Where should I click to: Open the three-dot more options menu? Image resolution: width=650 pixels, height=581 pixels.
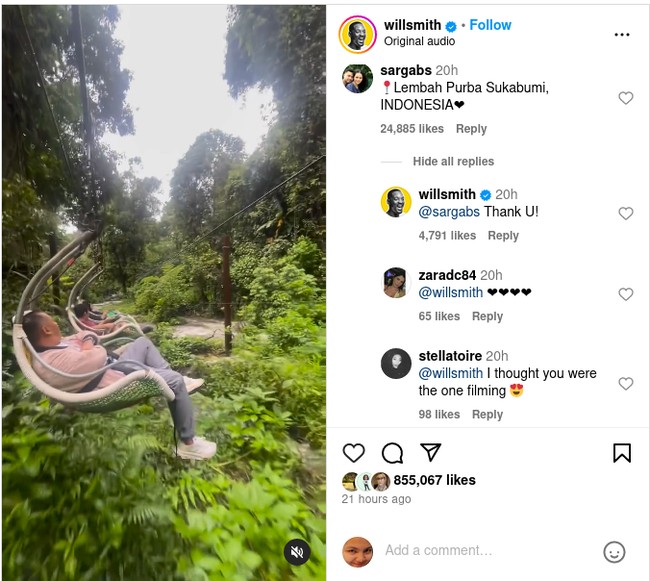(x=622, y=34)
